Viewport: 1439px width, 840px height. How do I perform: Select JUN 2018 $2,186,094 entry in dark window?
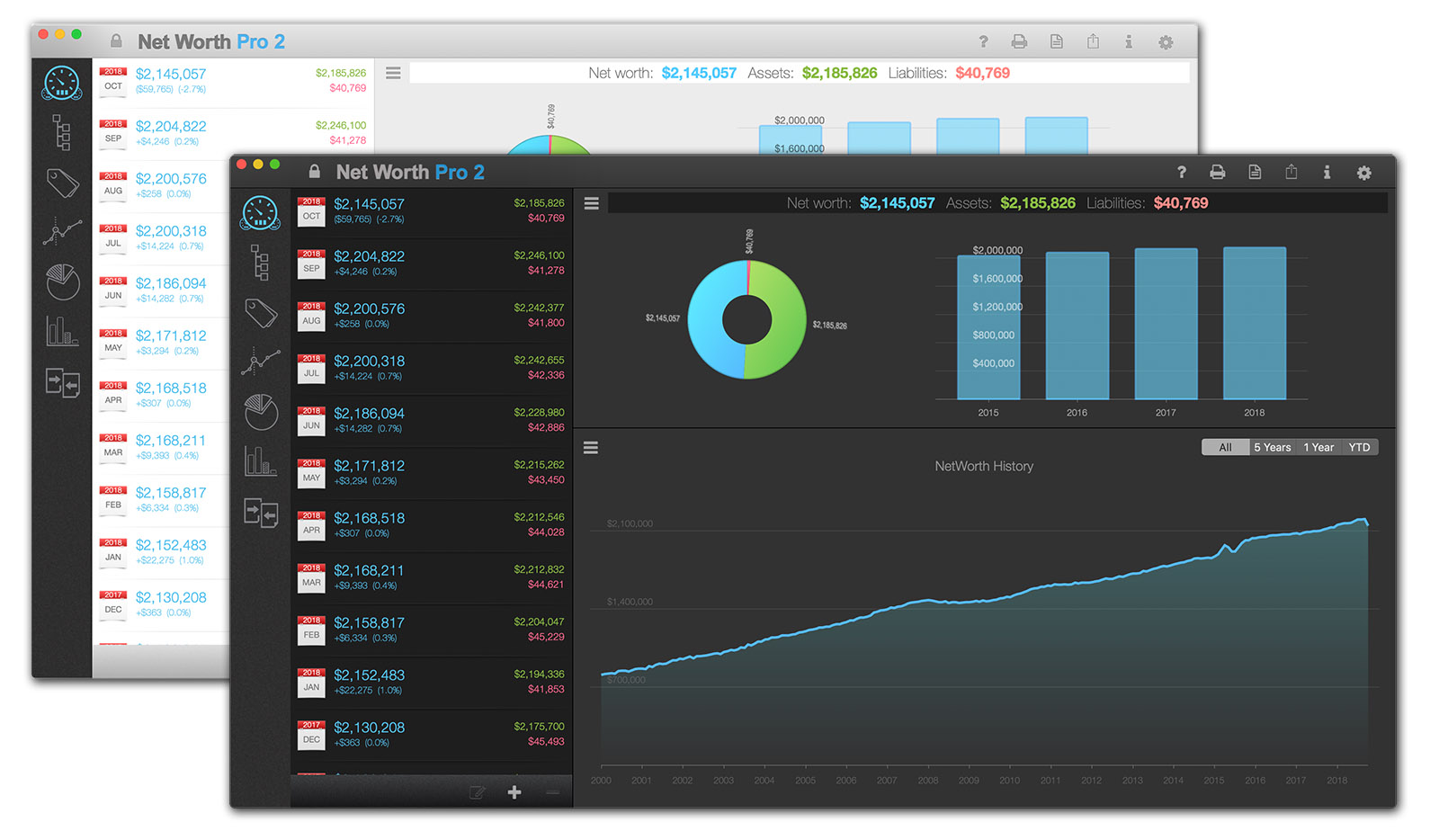pyautogui.click(x=432, y=420)
